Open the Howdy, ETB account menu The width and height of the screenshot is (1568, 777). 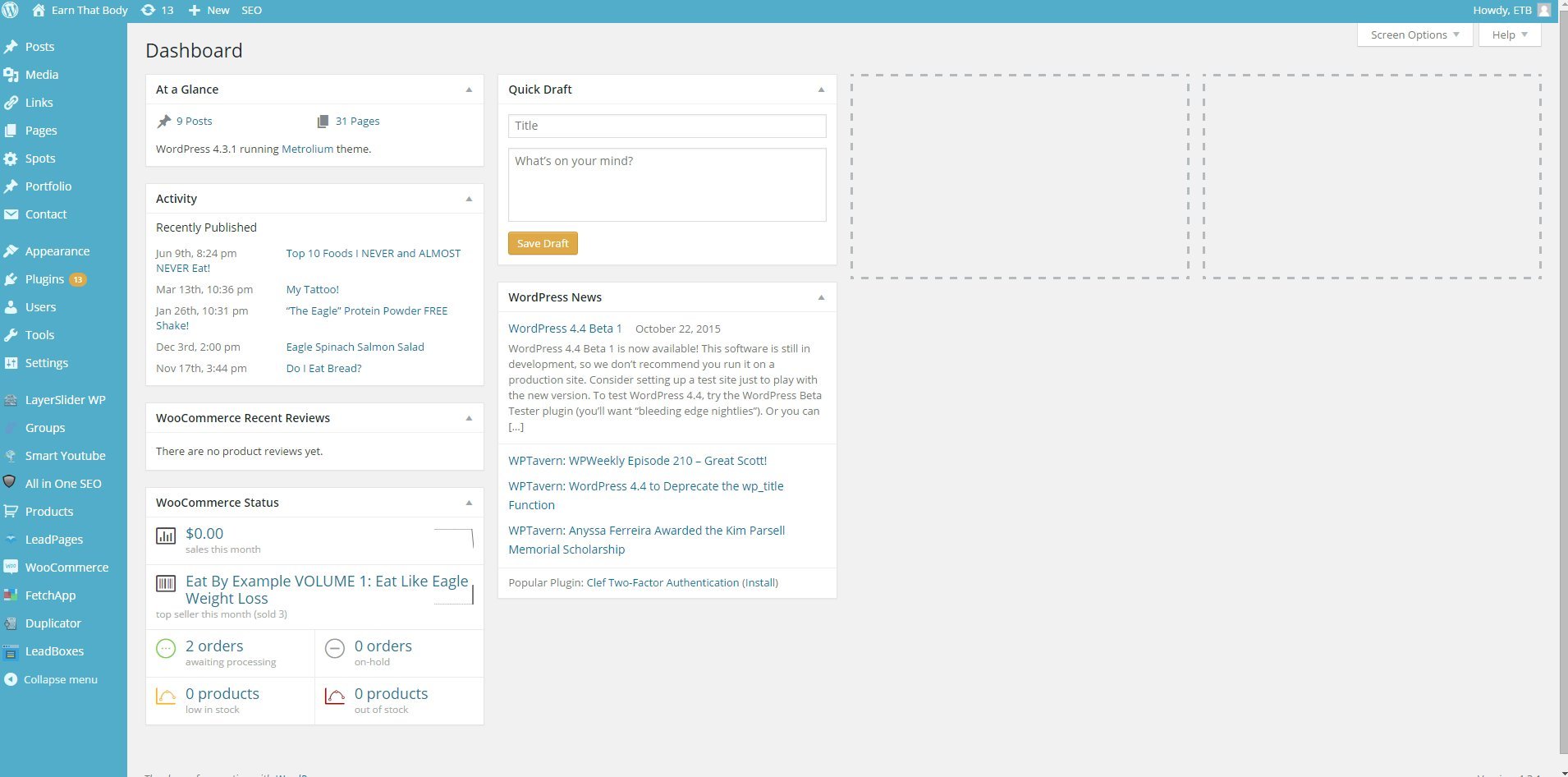(x=1511, y=11)
